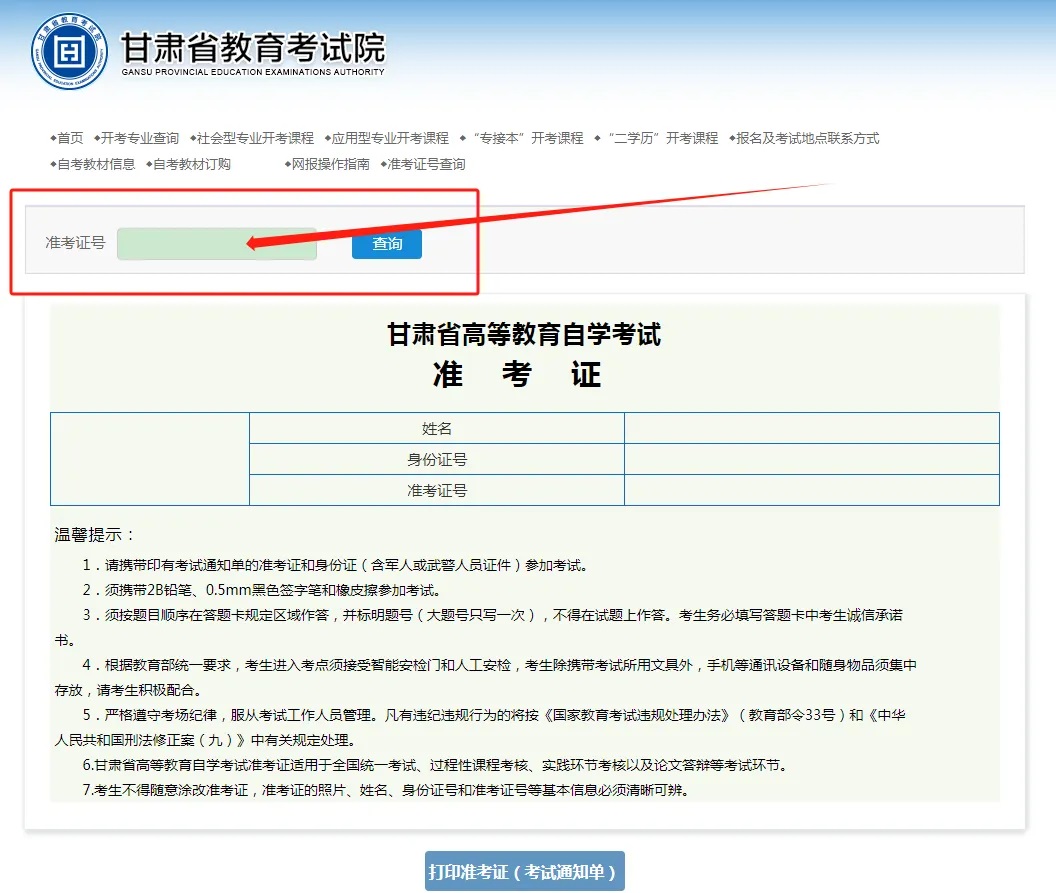This screenshot has width=1056, height=893.
Task: Focus the 准考证号 input field
Action: 217,244
